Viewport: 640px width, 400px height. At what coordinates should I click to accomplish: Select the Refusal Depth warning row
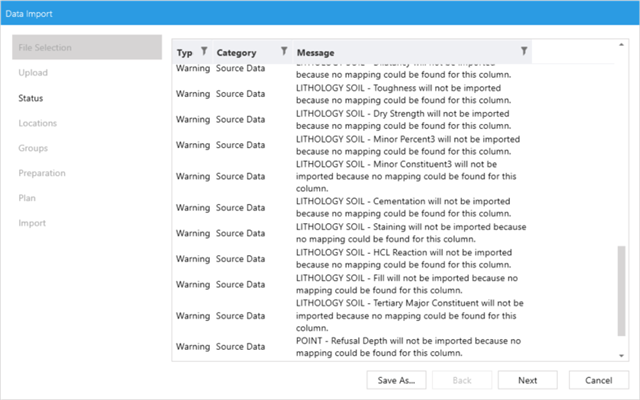pyautogui.click(x=408, y=346)
